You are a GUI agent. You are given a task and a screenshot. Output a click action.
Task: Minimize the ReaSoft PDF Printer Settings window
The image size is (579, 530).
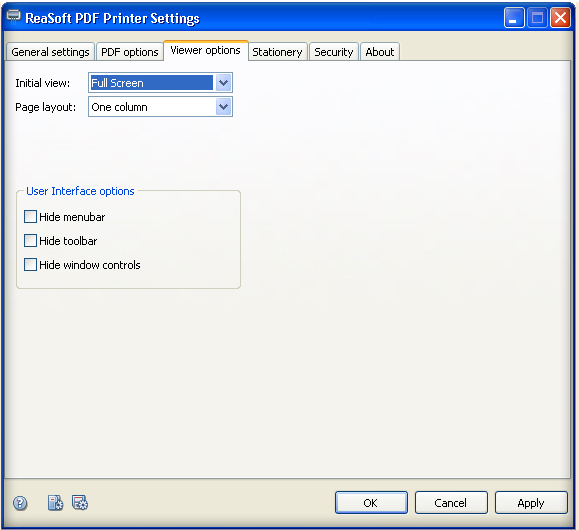tap(514, 18)
